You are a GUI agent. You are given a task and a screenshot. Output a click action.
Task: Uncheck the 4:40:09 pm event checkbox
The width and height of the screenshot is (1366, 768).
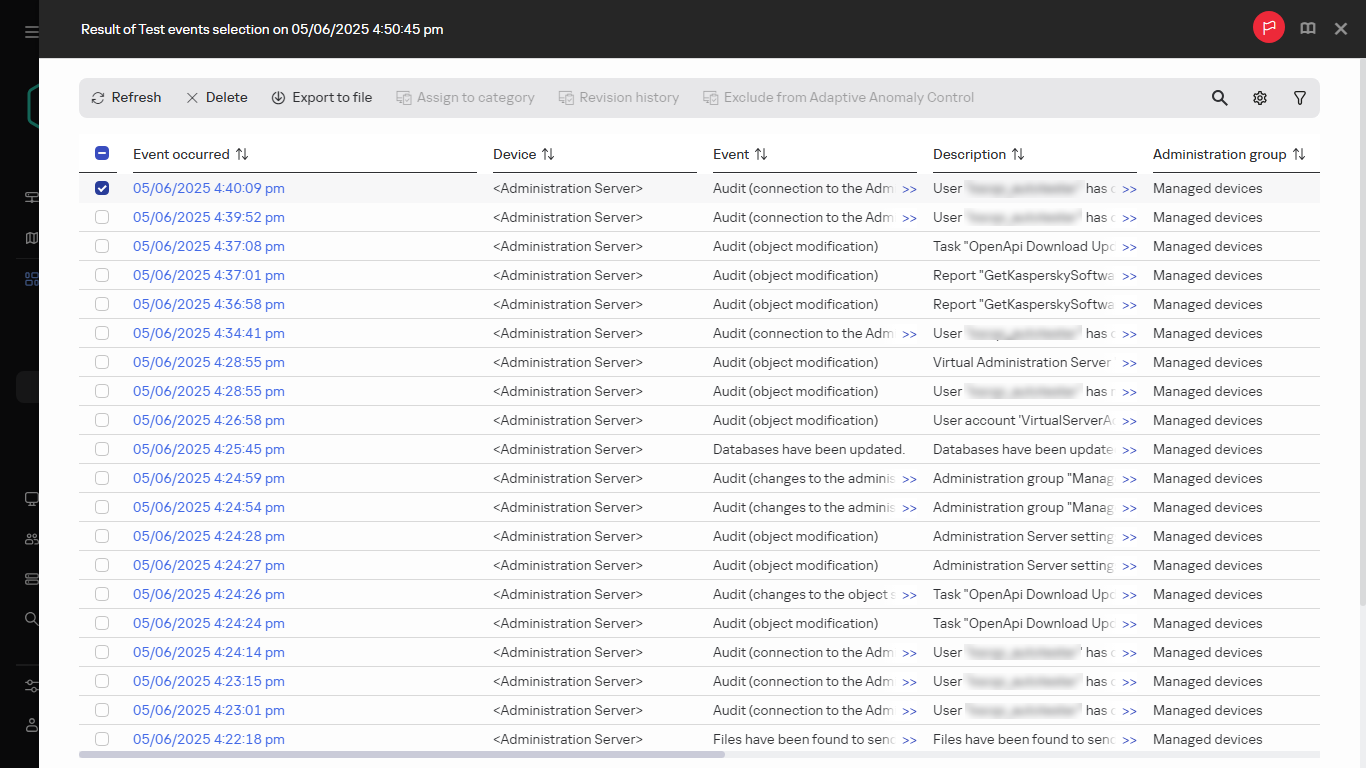pos(102,188)
